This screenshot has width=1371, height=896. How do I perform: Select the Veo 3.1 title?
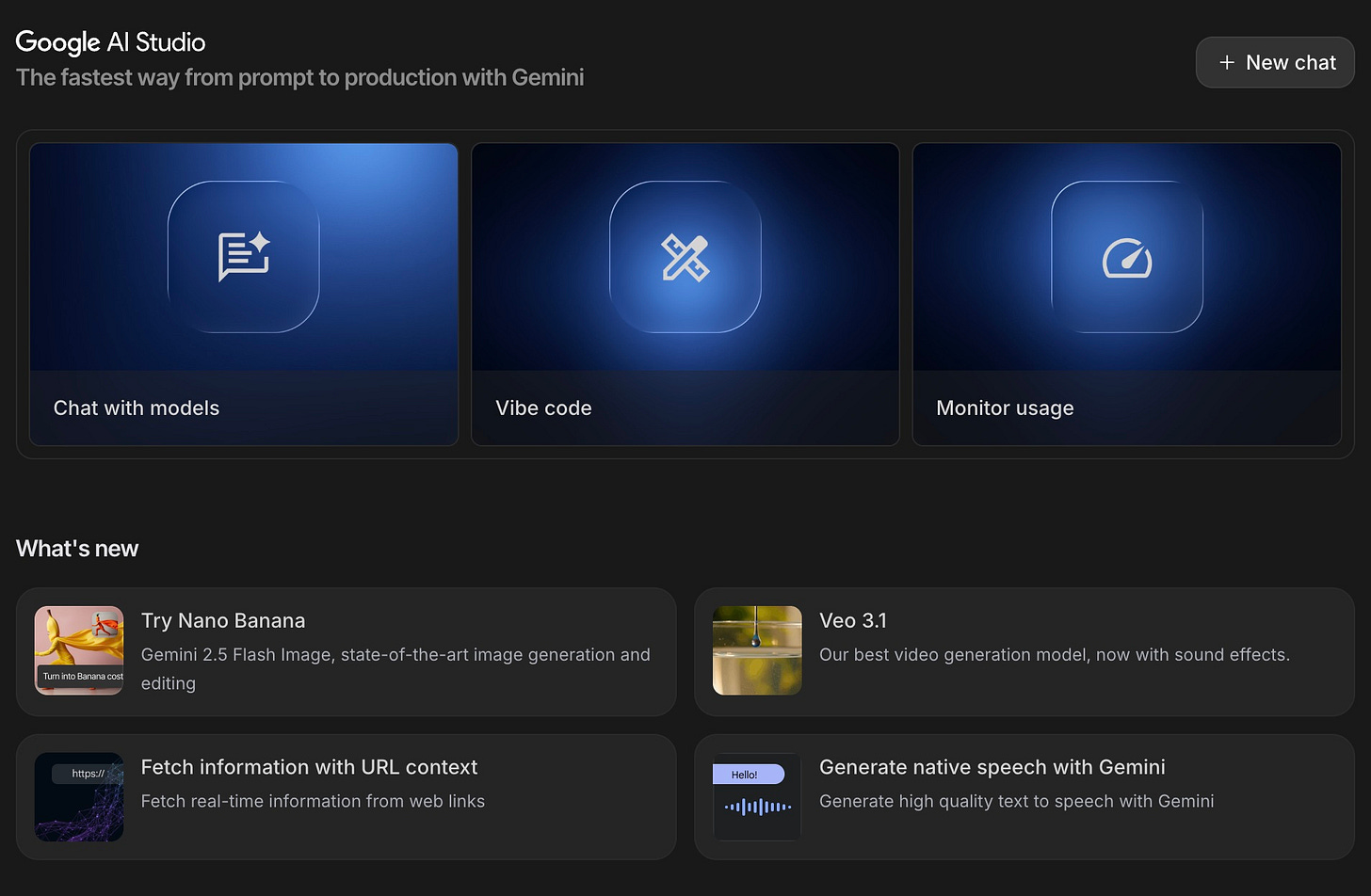tap(853, 620)
